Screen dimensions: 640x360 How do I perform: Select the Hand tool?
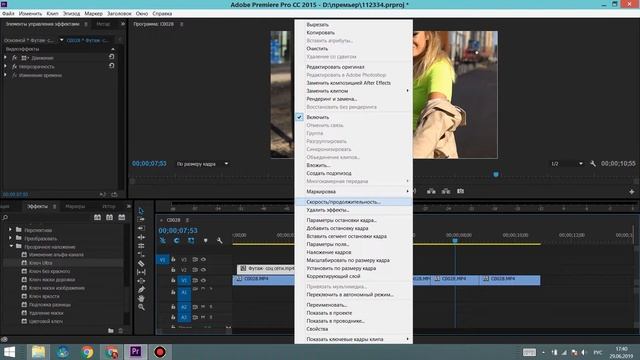141,298
